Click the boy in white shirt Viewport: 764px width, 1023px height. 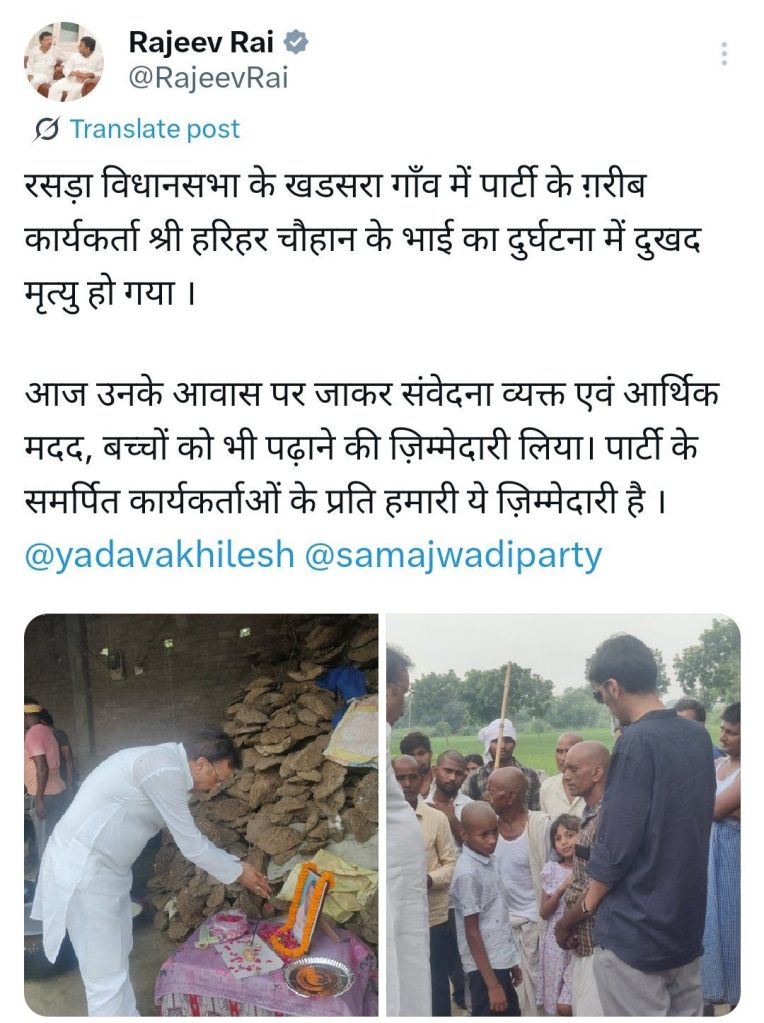(x=481, y=907)
